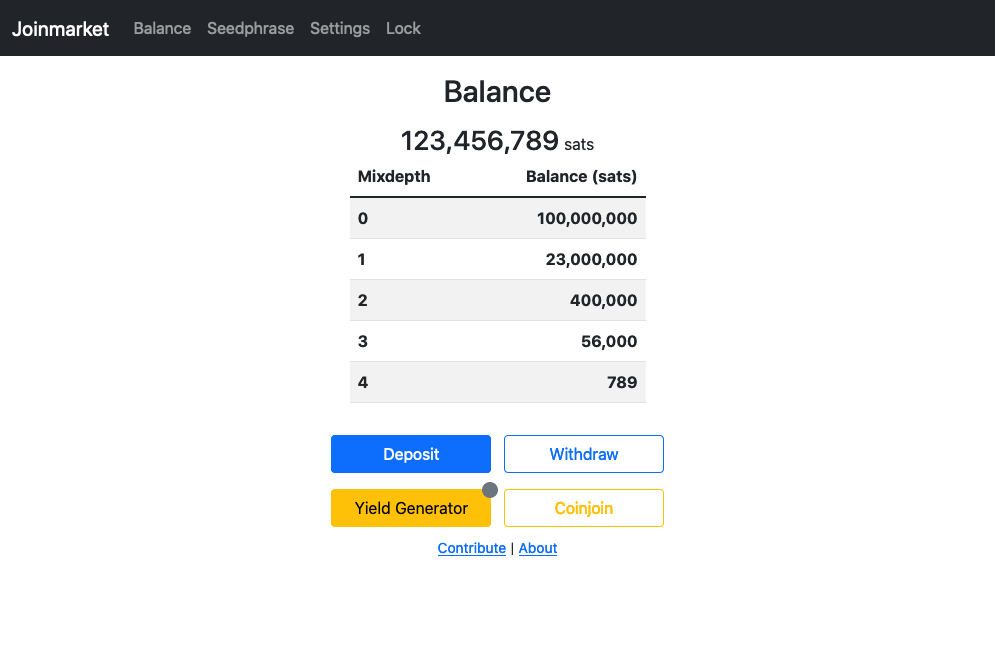Open the About link

[538, 548]
